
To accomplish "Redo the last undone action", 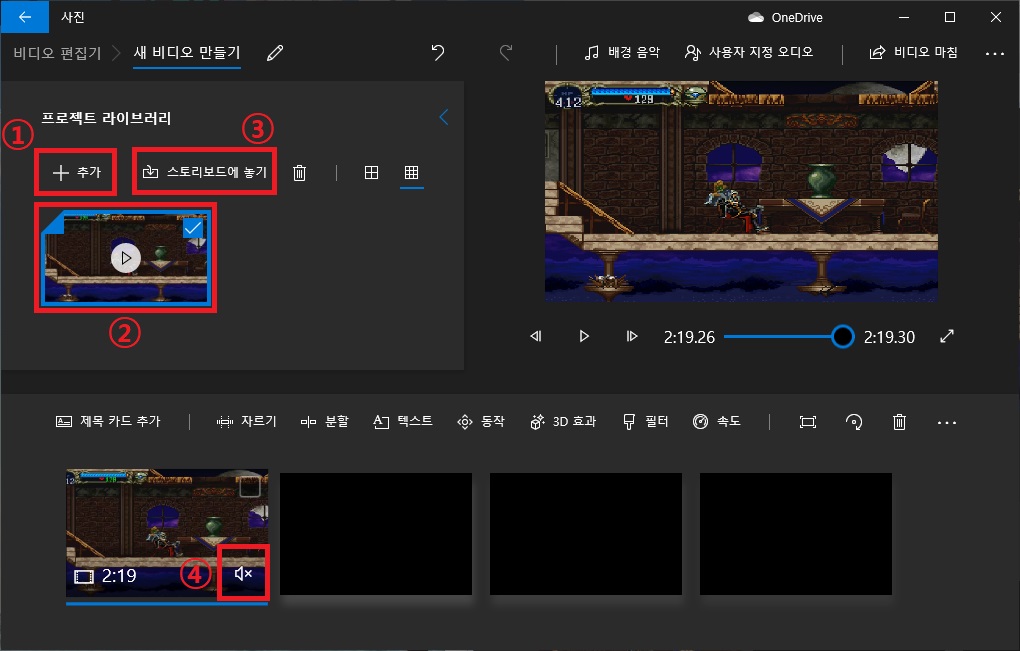I will (505, 53).
